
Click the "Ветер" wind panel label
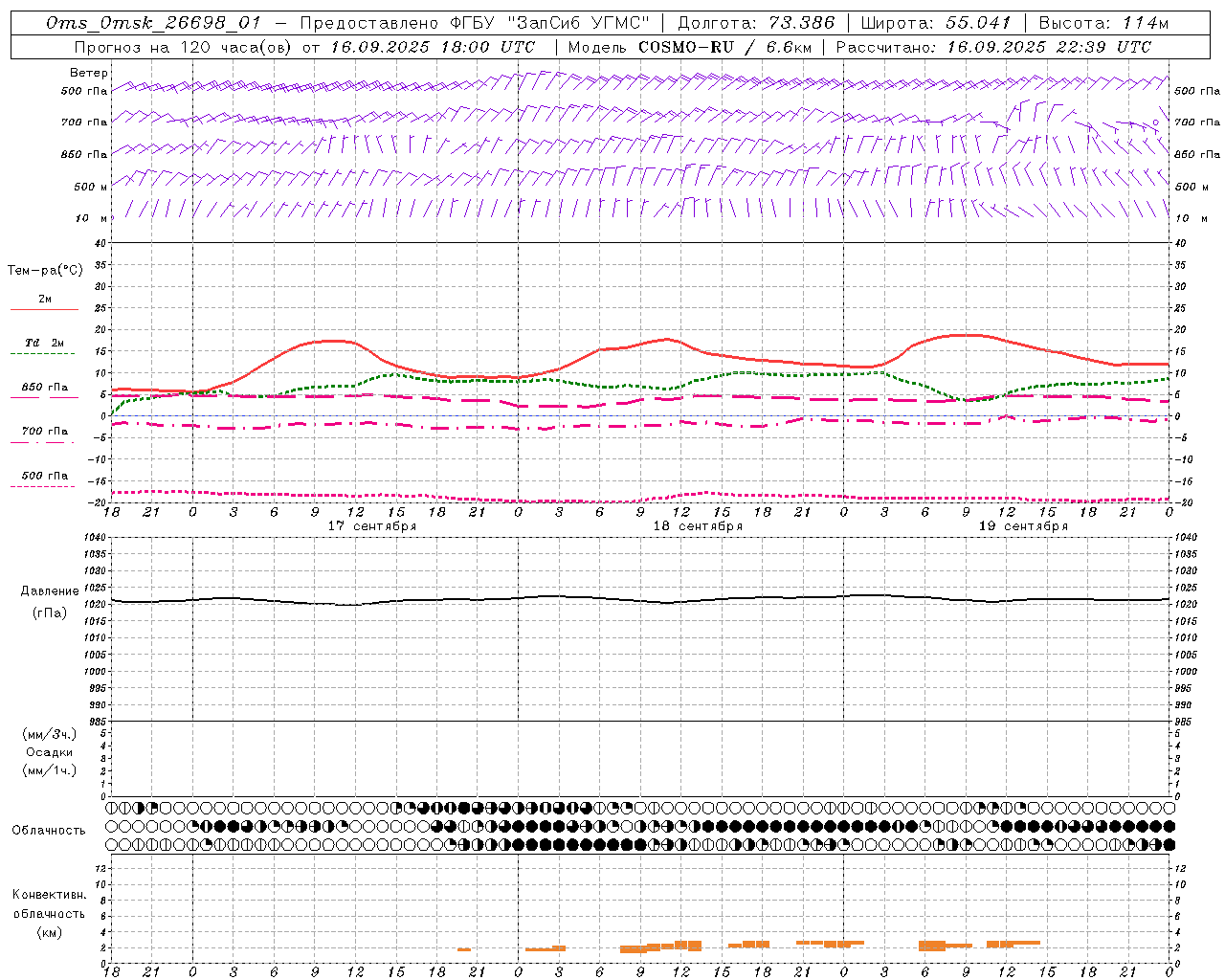click(89, 73)
